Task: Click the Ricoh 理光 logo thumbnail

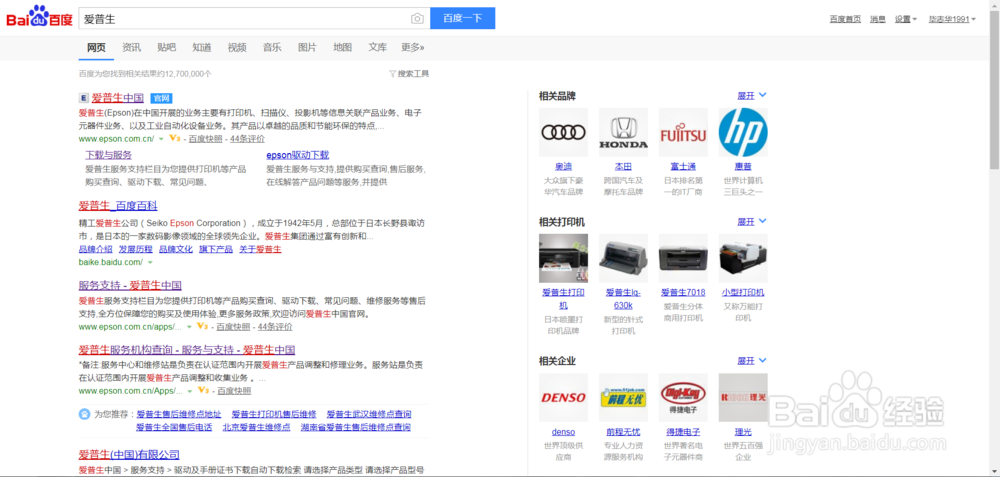Action: [743, 397]
